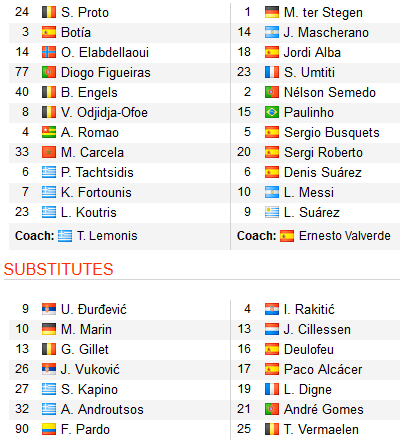Select K. Fortounis in the lineup

point(96,192)
